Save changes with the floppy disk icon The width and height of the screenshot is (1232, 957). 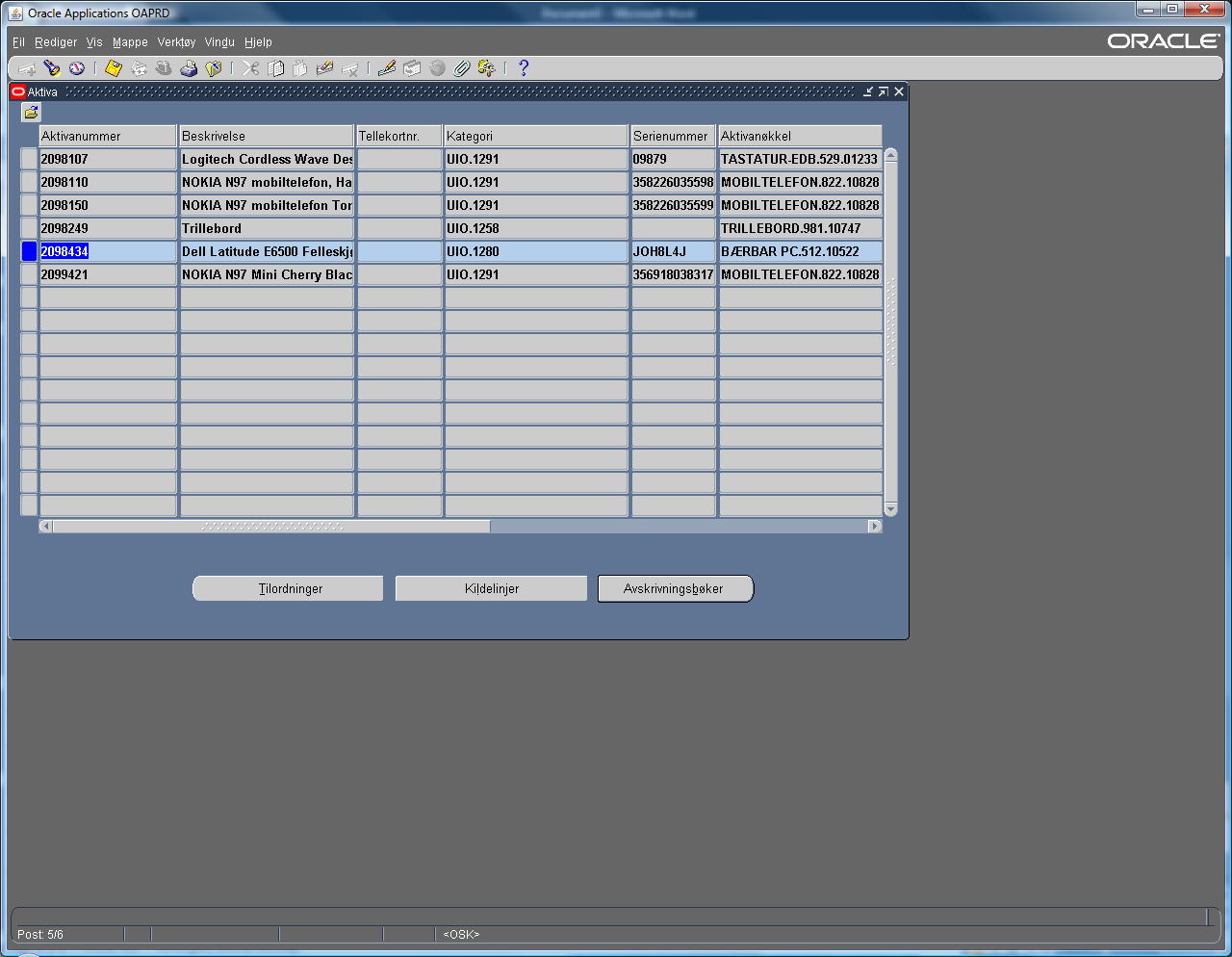(x=114, y=68)
